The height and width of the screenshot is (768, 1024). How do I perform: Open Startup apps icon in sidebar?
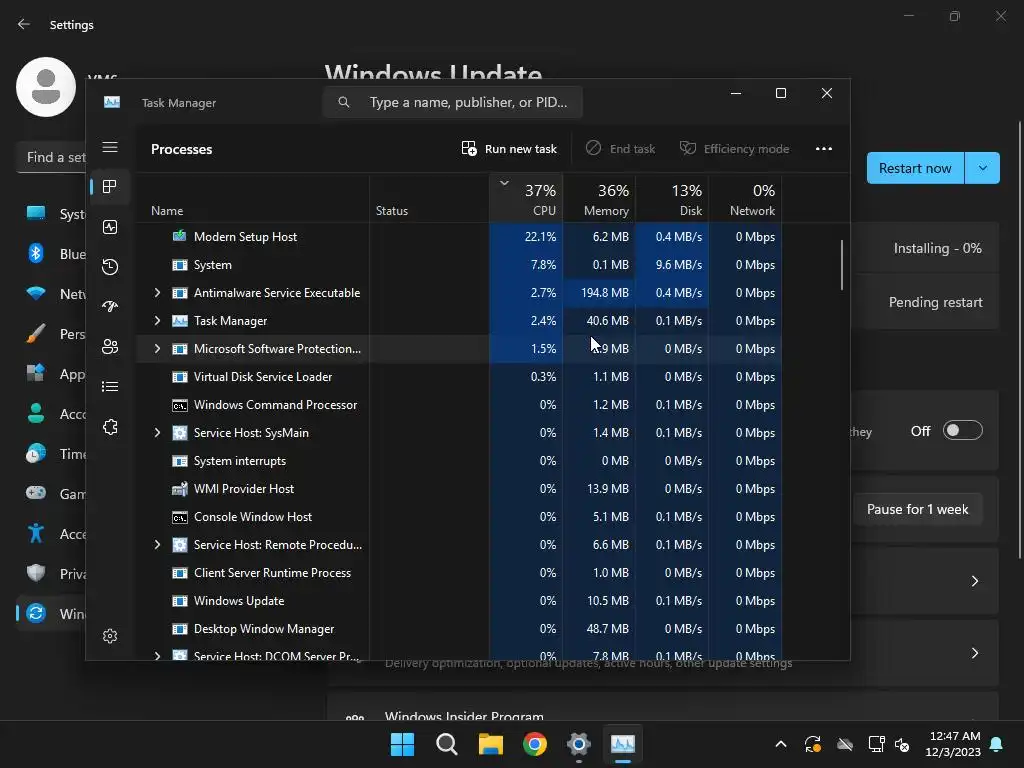110,306
